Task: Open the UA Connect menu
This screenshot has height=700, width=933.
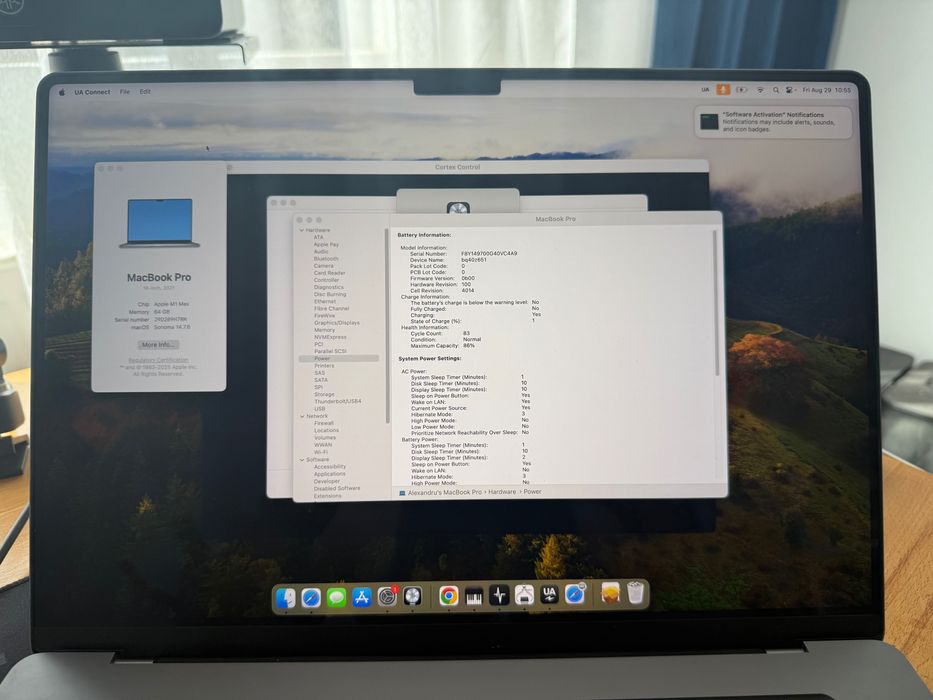Action: pyautogui.click(x=92, y=92)
